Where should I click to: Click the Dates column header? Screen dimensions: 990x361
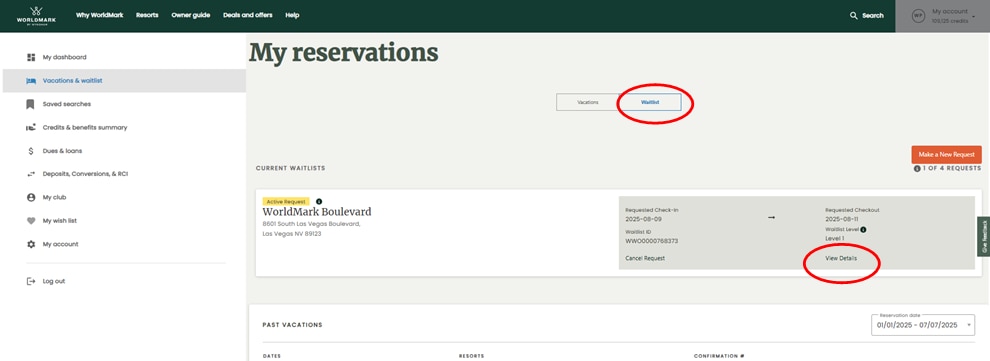tap(271, 356)
